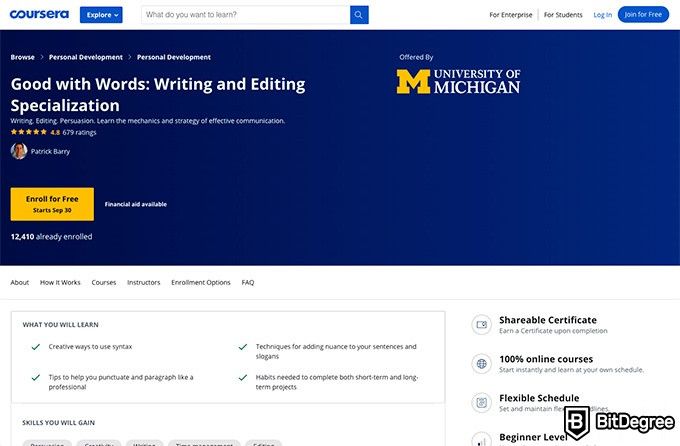Click checkmark beside 'Techniques for adding nuance'
The height and width of the screenshot is (446, 680).
coord(243,347)
